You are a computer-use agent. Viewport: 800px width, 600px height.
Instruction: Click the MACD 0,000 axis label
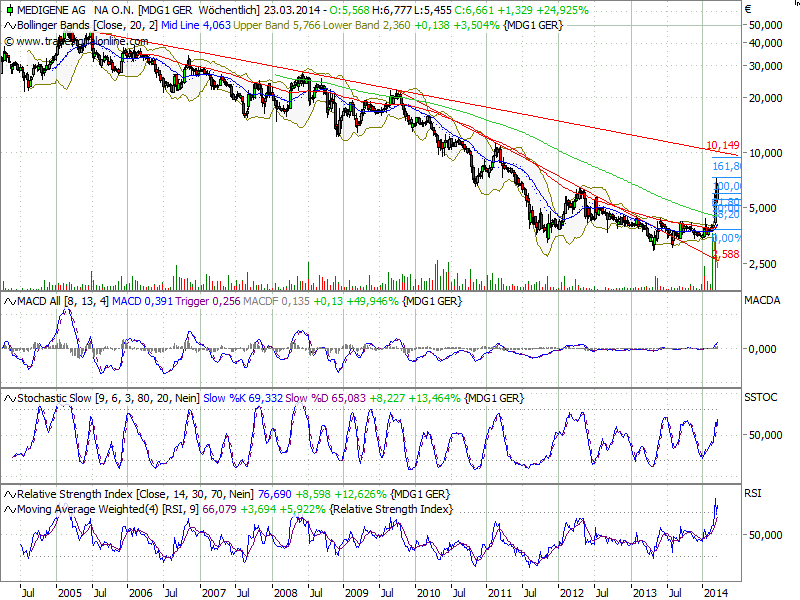[762, 349]
